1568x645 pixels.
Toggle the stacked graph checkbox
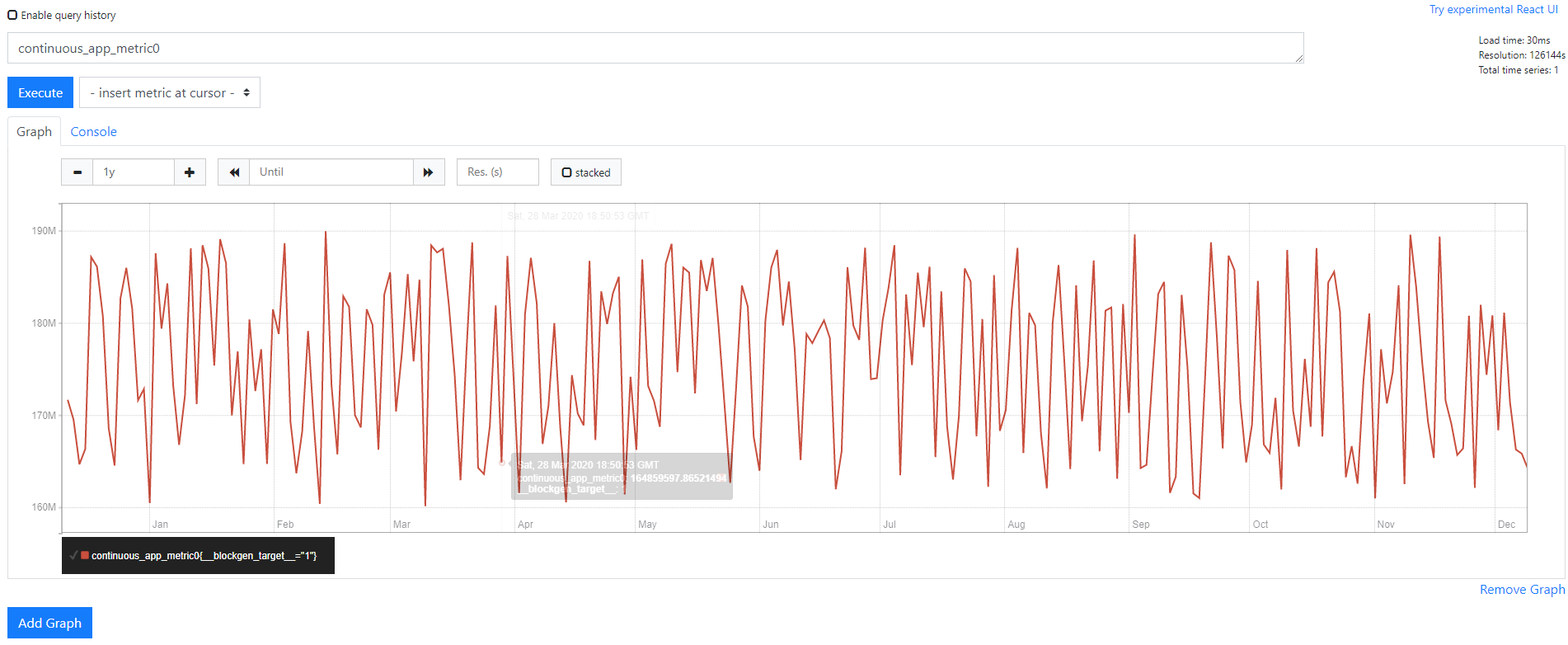(x=567, y=172)
